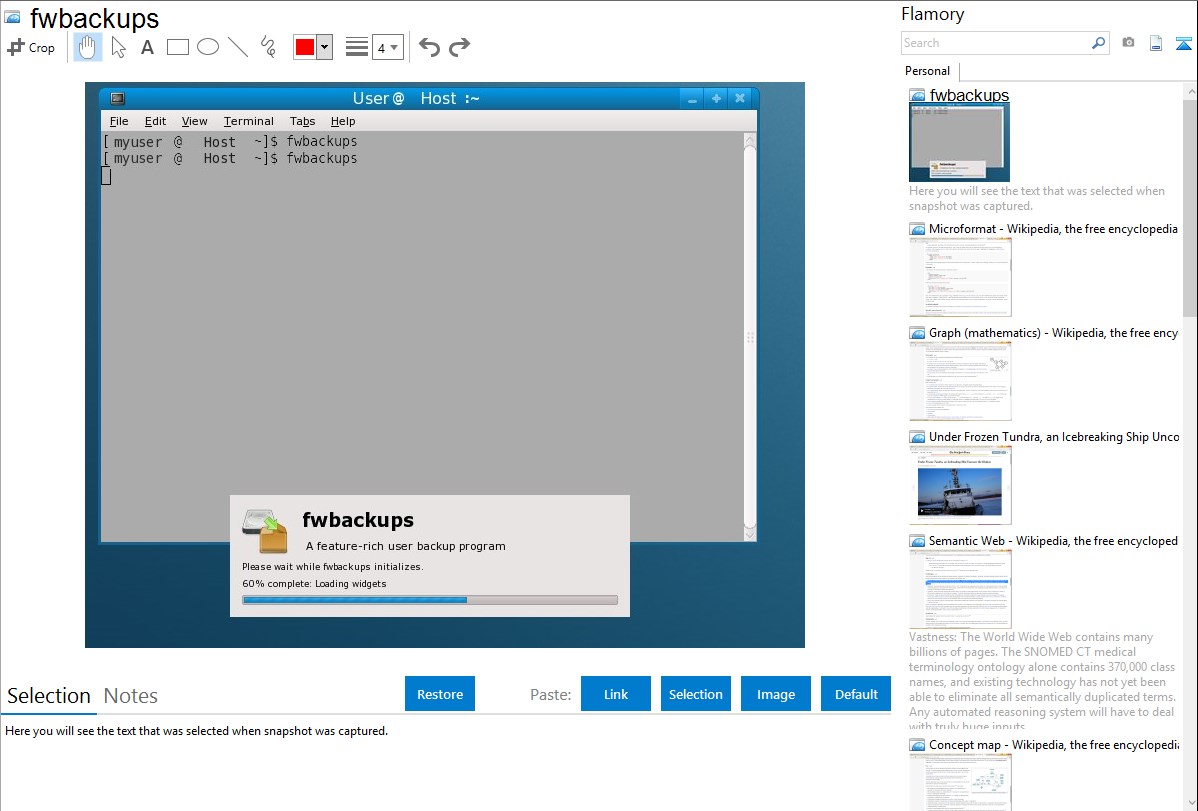Paste as Link button

point(616,694)
